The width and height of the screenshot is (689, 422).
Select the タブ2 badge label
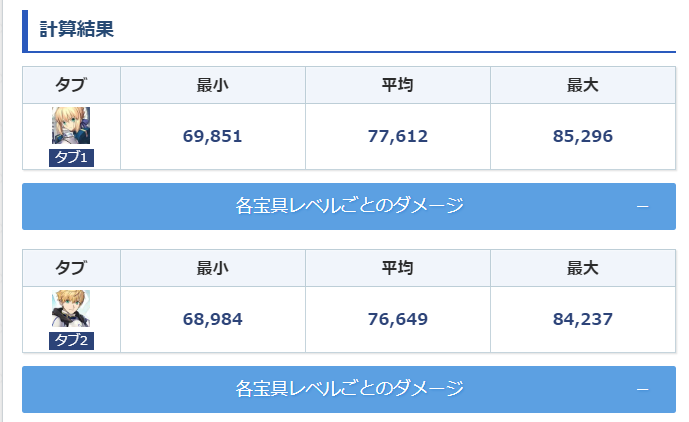pos(71,341)
